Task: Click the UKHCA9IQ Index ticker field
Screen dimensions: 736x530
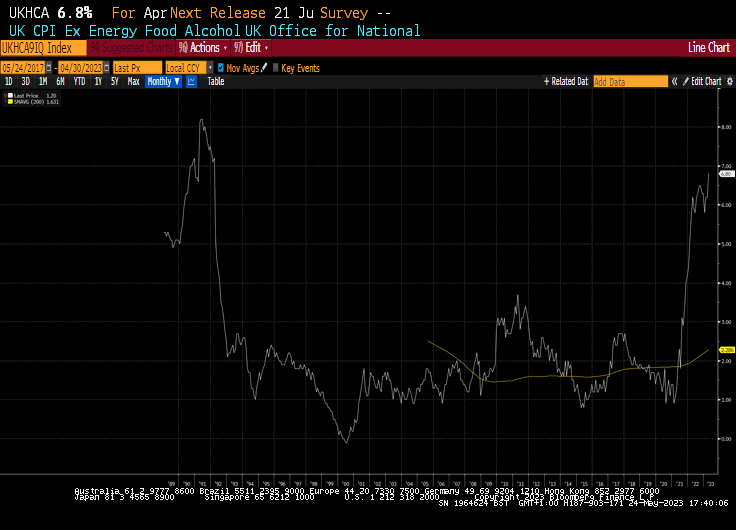Action: [x=43, y=48]
